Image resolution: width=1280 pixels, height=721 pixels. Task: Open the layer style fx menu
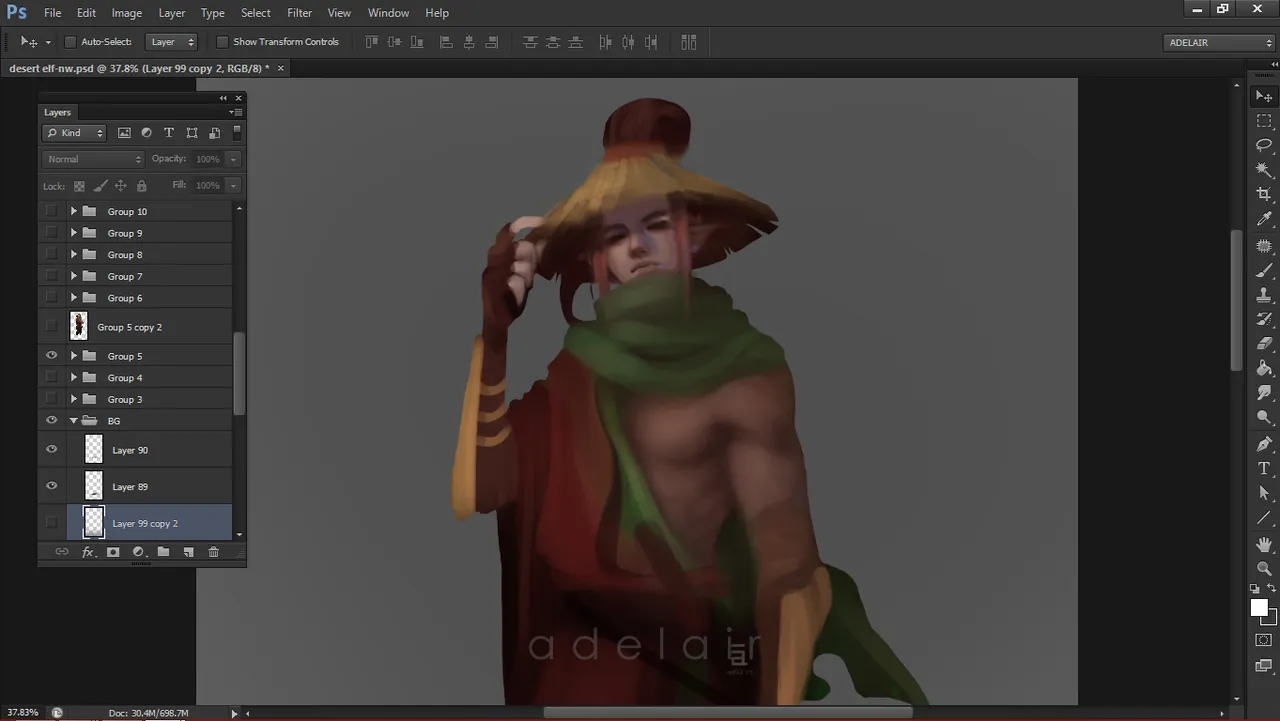point(88,552)
